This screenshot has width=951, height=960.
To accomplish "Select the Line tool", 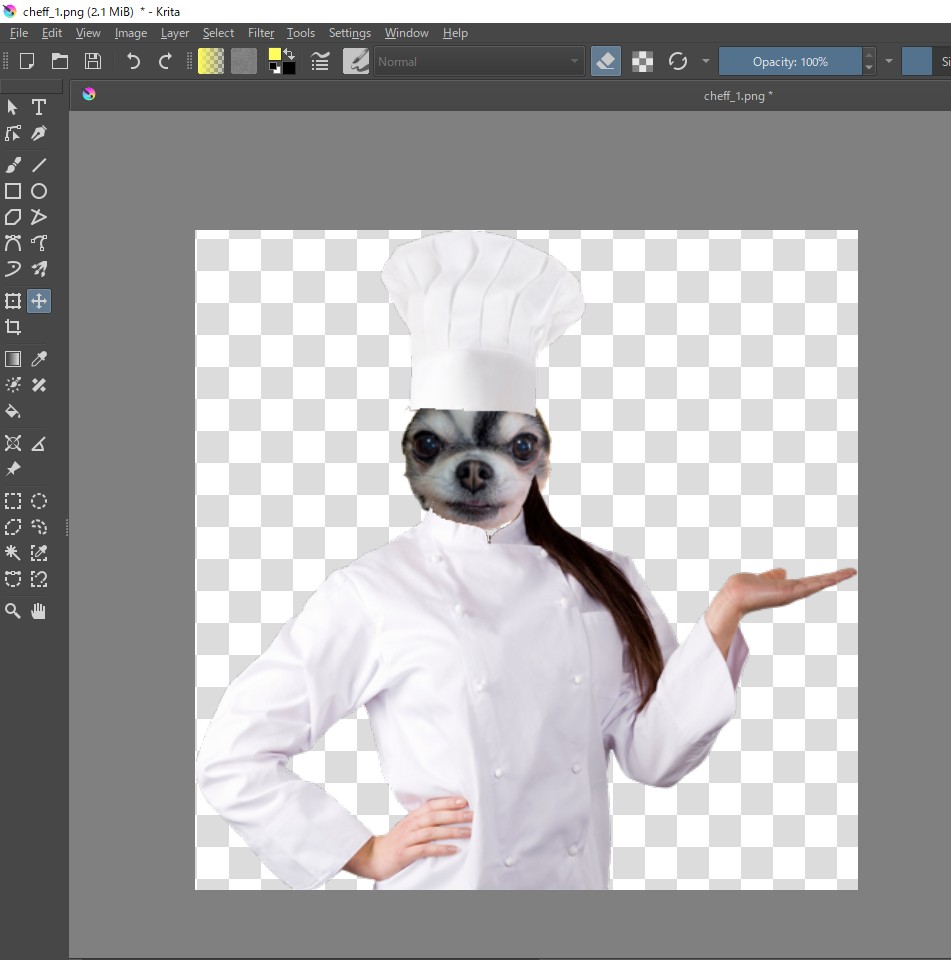I will (39, 165).
